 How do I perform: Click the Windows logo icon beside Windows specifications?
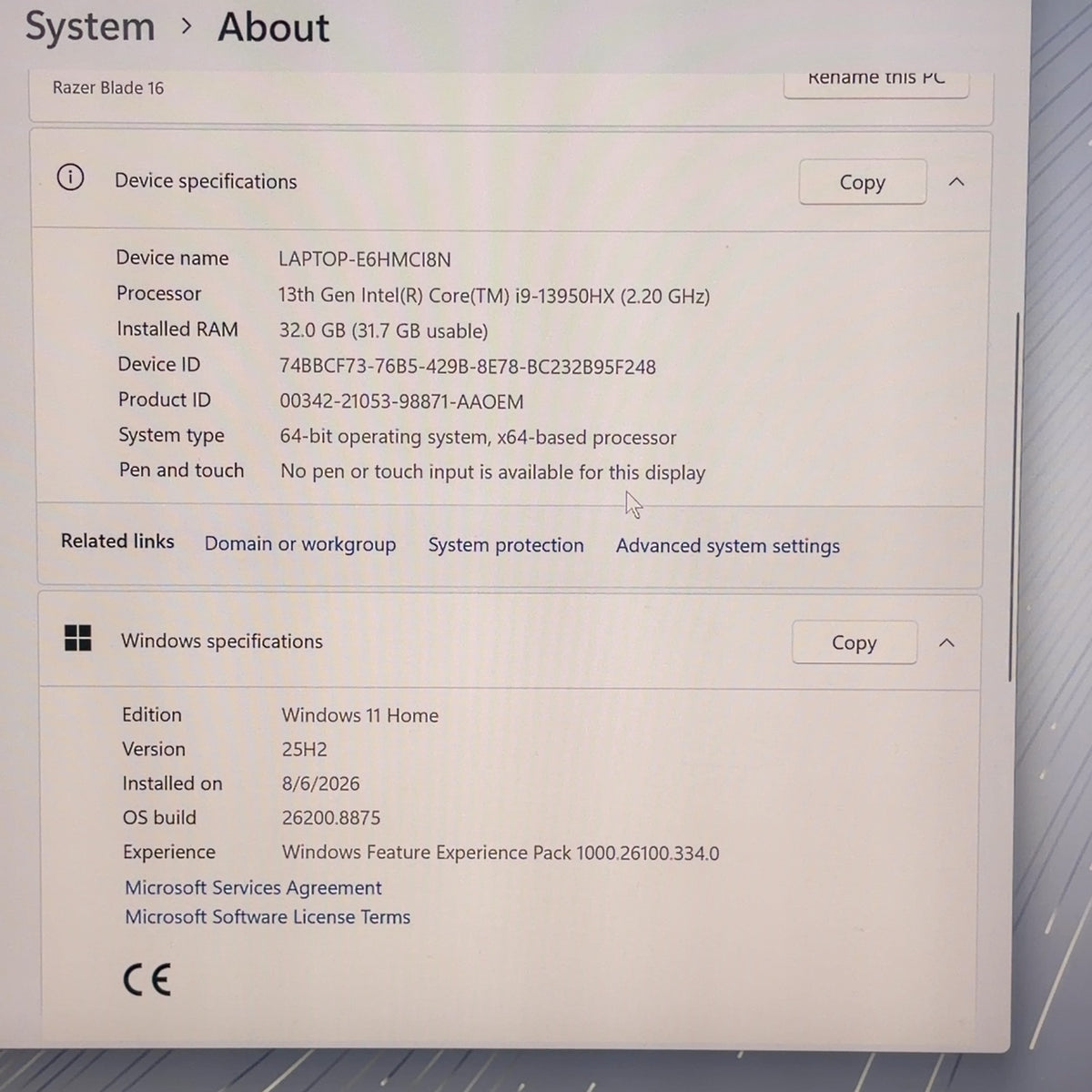(78, 638)
